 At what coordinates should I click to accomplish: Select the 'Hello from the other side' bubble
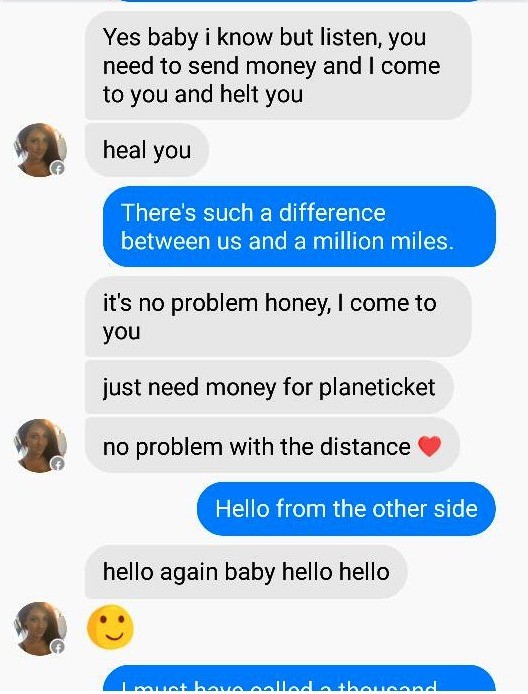click(346, 509)
